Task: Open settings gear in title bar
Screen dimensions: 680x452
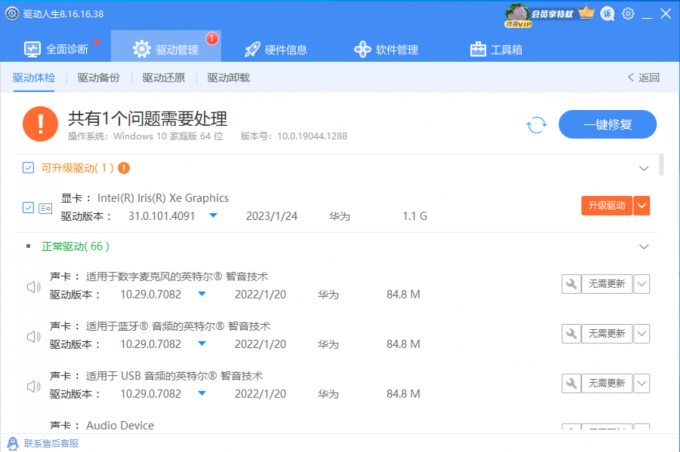Action: (x=628, y=14)
